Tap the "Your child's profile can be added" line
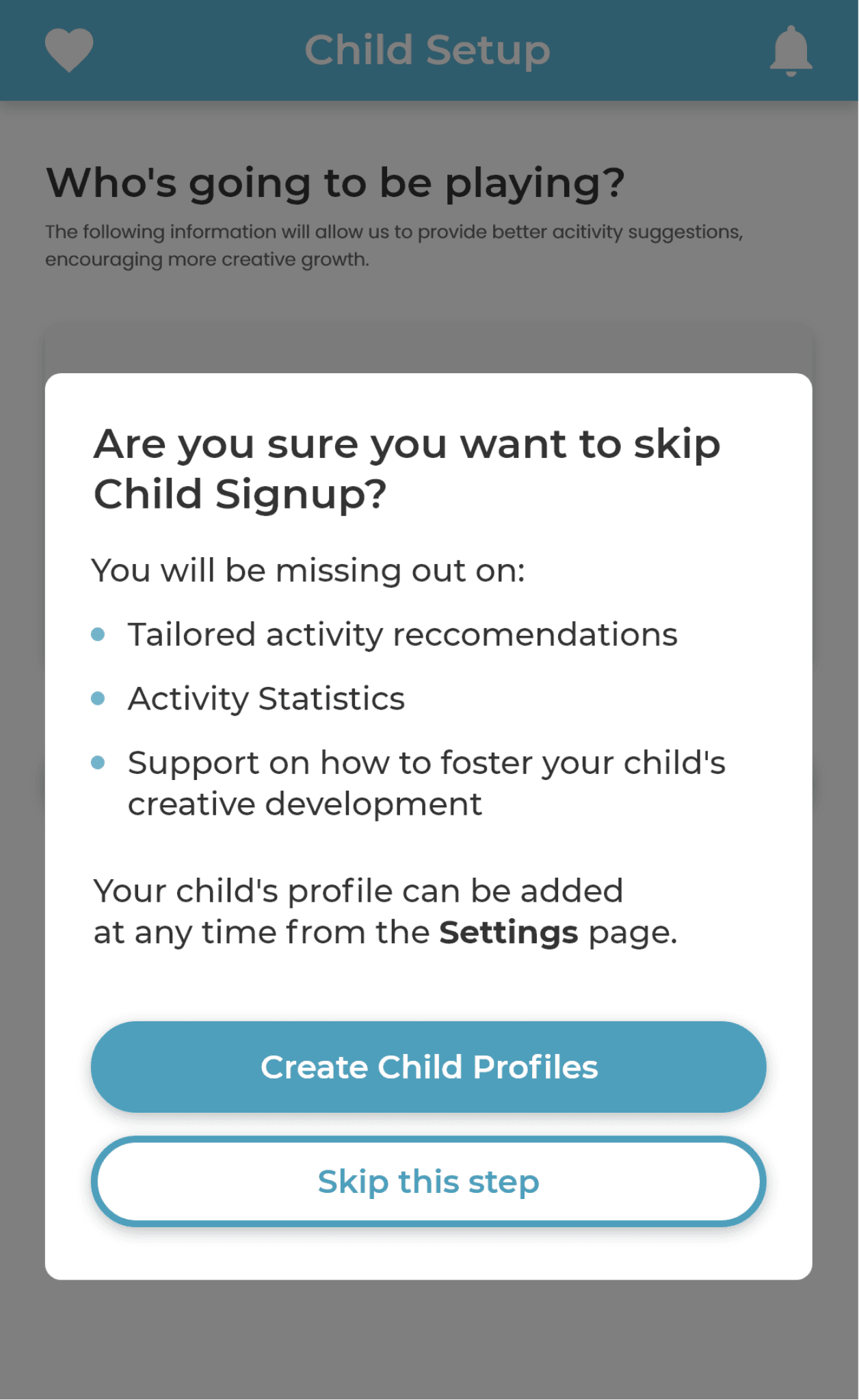This screenshot has width=859, height=1400. point(358,891)
